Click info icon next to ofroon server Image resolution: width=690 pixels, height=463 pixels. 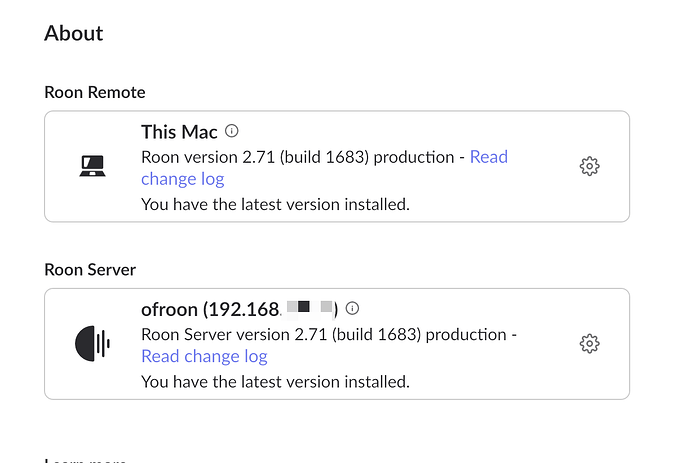click(352, 308)
